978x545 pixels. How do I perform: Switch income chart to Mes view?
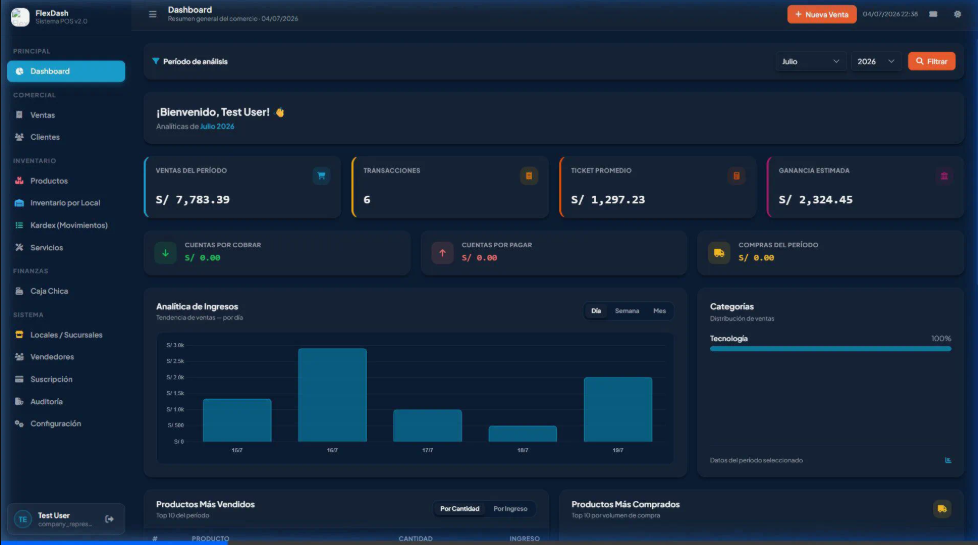pos(659,311)
